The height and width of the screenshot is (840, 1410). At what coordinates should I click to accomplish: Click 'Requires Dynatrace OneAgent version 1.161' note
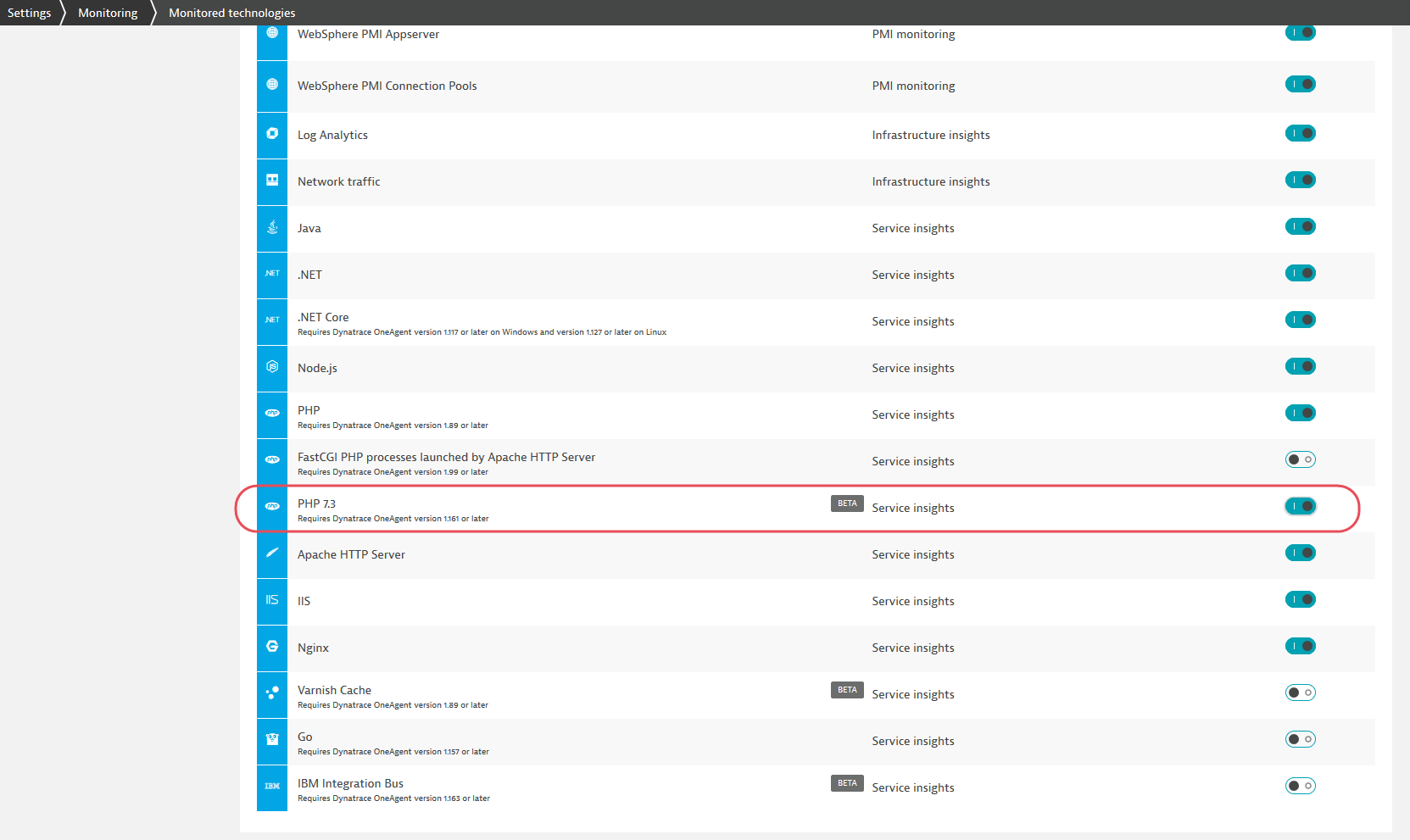point(393,519)
